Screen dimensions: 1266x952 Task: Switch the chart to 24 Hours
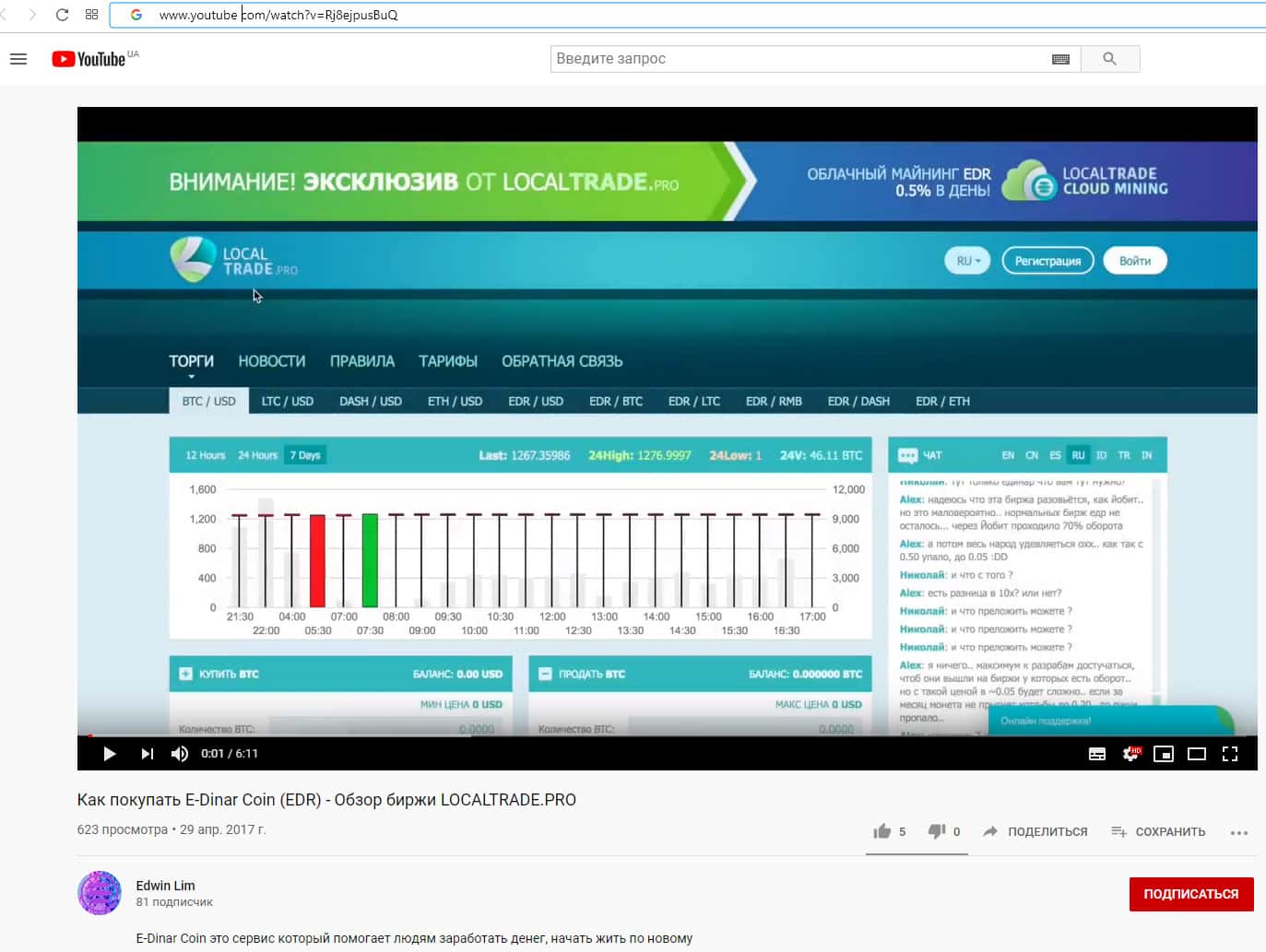coord(257,455)
